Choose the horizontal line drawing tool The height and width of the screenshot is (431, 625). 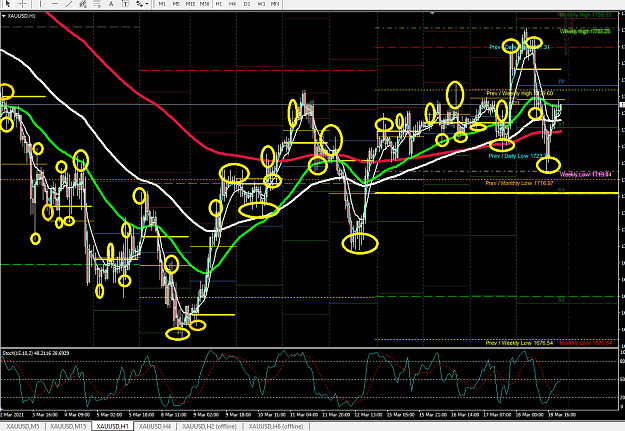pos(55,4)
